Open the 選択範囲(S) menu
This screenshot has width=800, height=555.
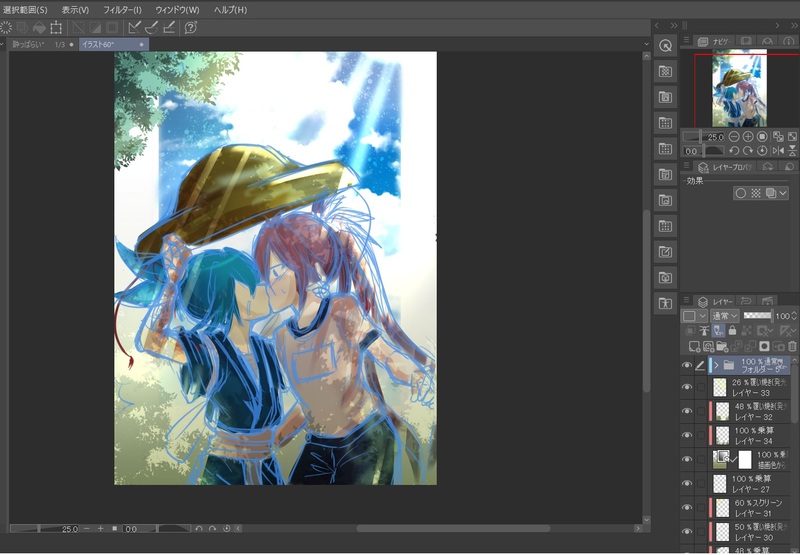coord(25,10)
